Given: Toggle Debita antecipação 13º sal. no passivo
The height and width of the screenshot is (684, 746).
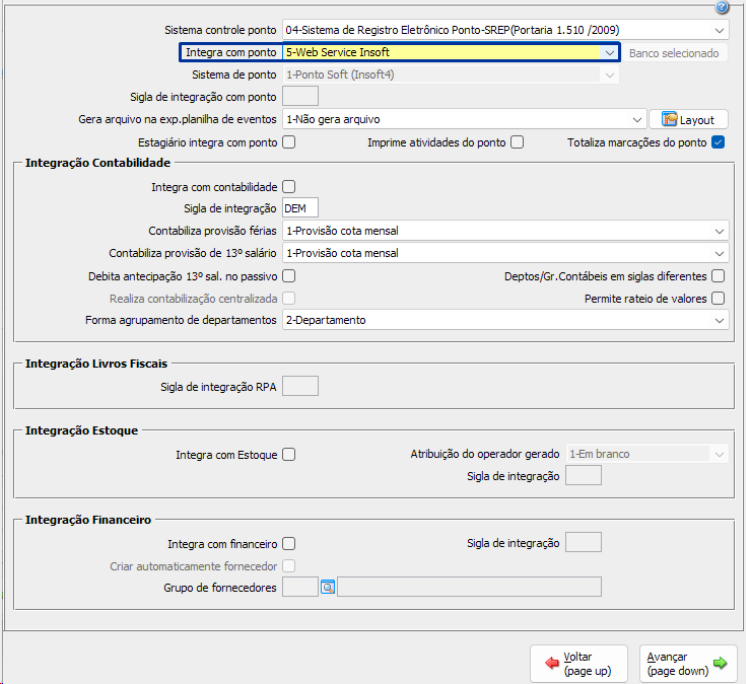Looking at the screenshot, I should tap(289, 276).
